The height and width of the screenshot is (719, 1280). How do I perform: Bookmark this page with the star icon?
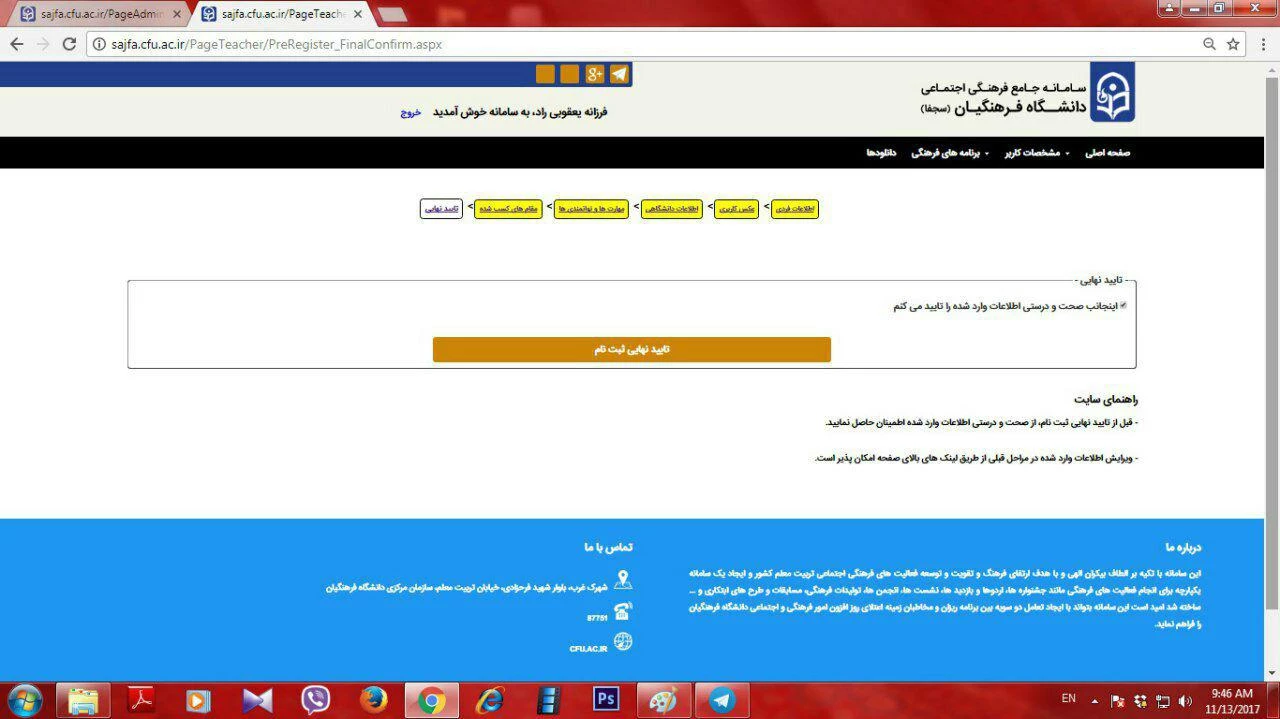pyautogui.click(x=1233, y=44)
